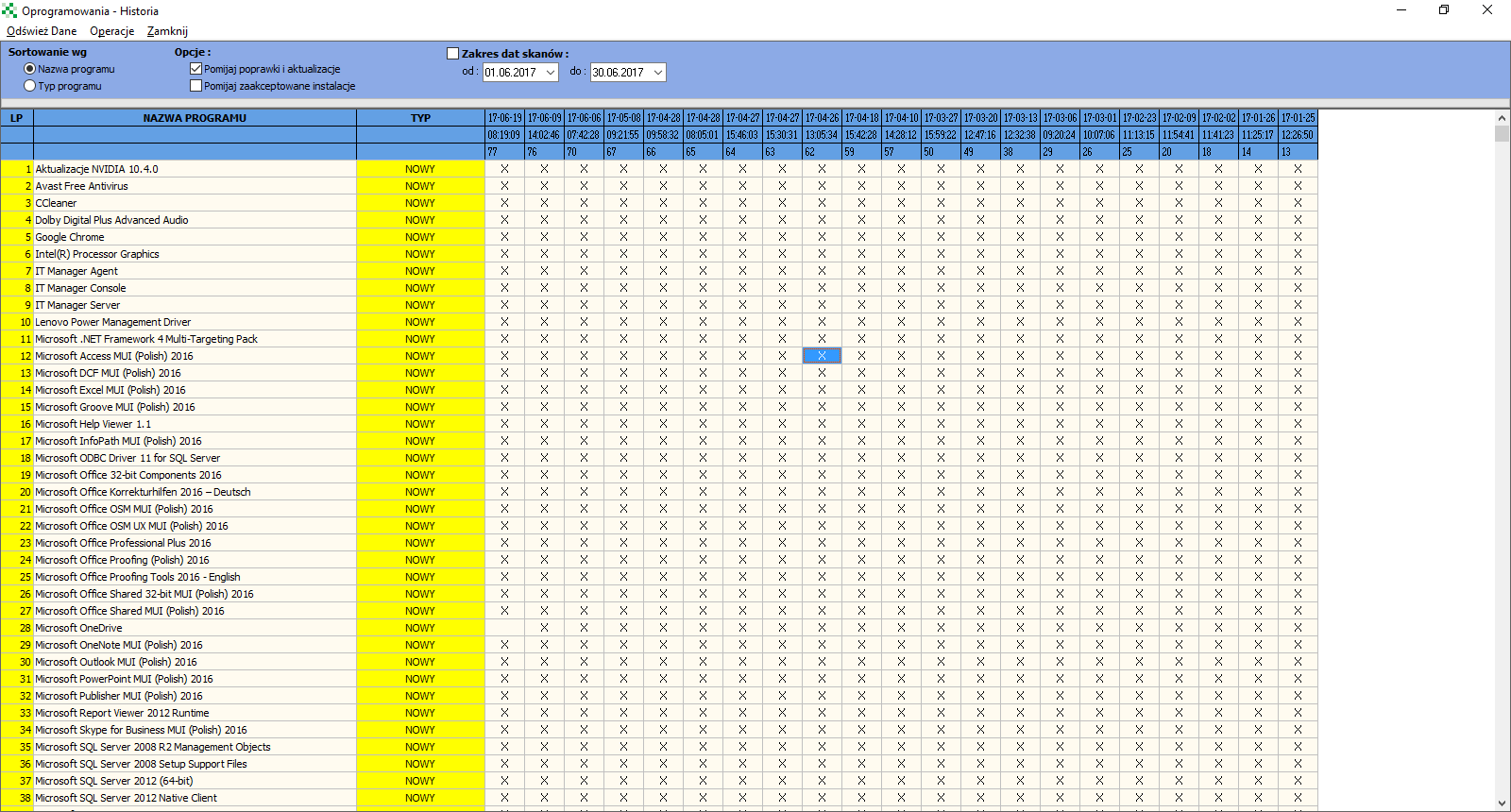Click the "17-01-25" scan date column header
Image resolution: width=1511 pixels, height=812 pixels.
pos(1298,118)
